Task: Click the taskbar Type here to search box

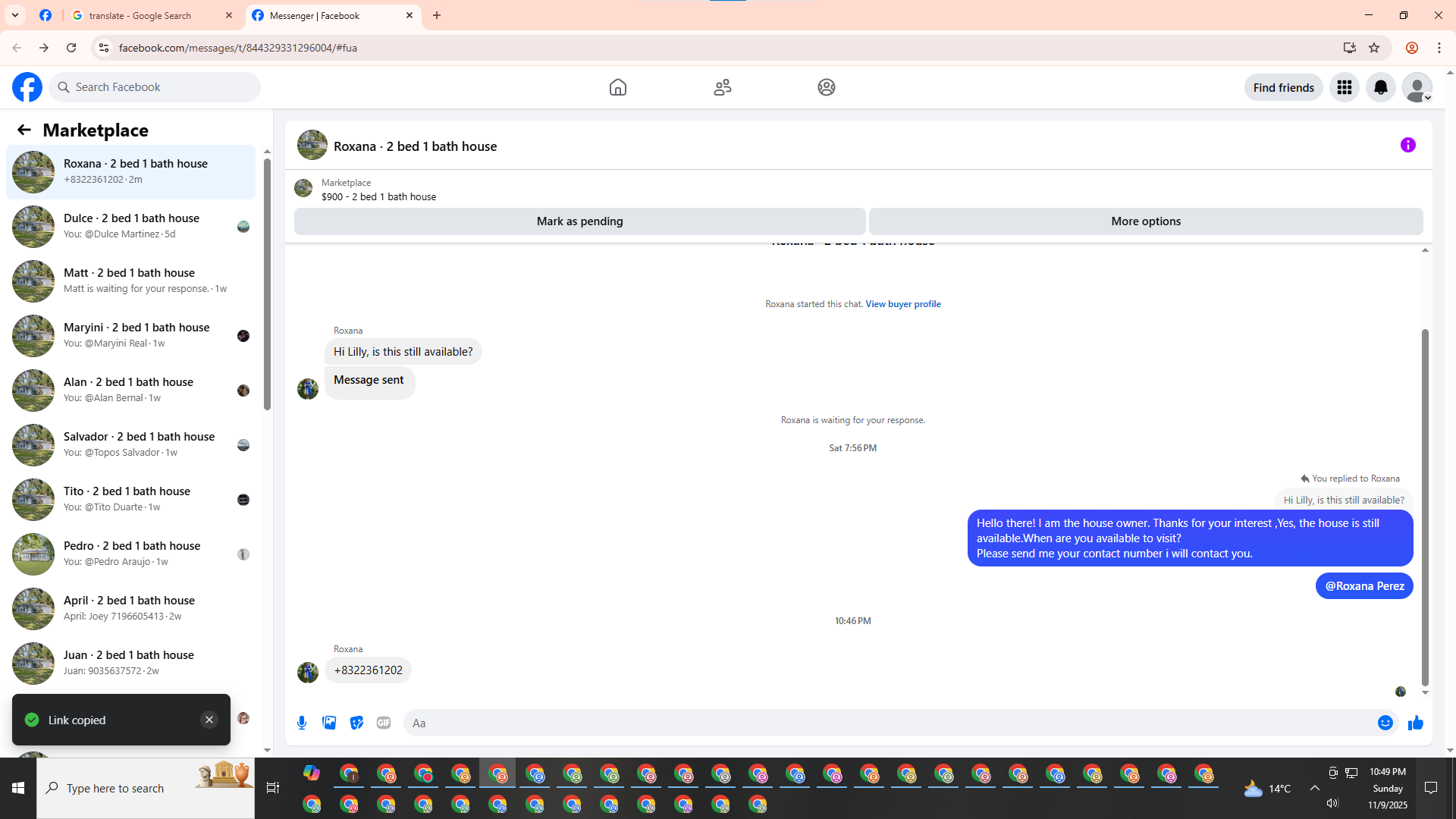Action: [146, 789]
